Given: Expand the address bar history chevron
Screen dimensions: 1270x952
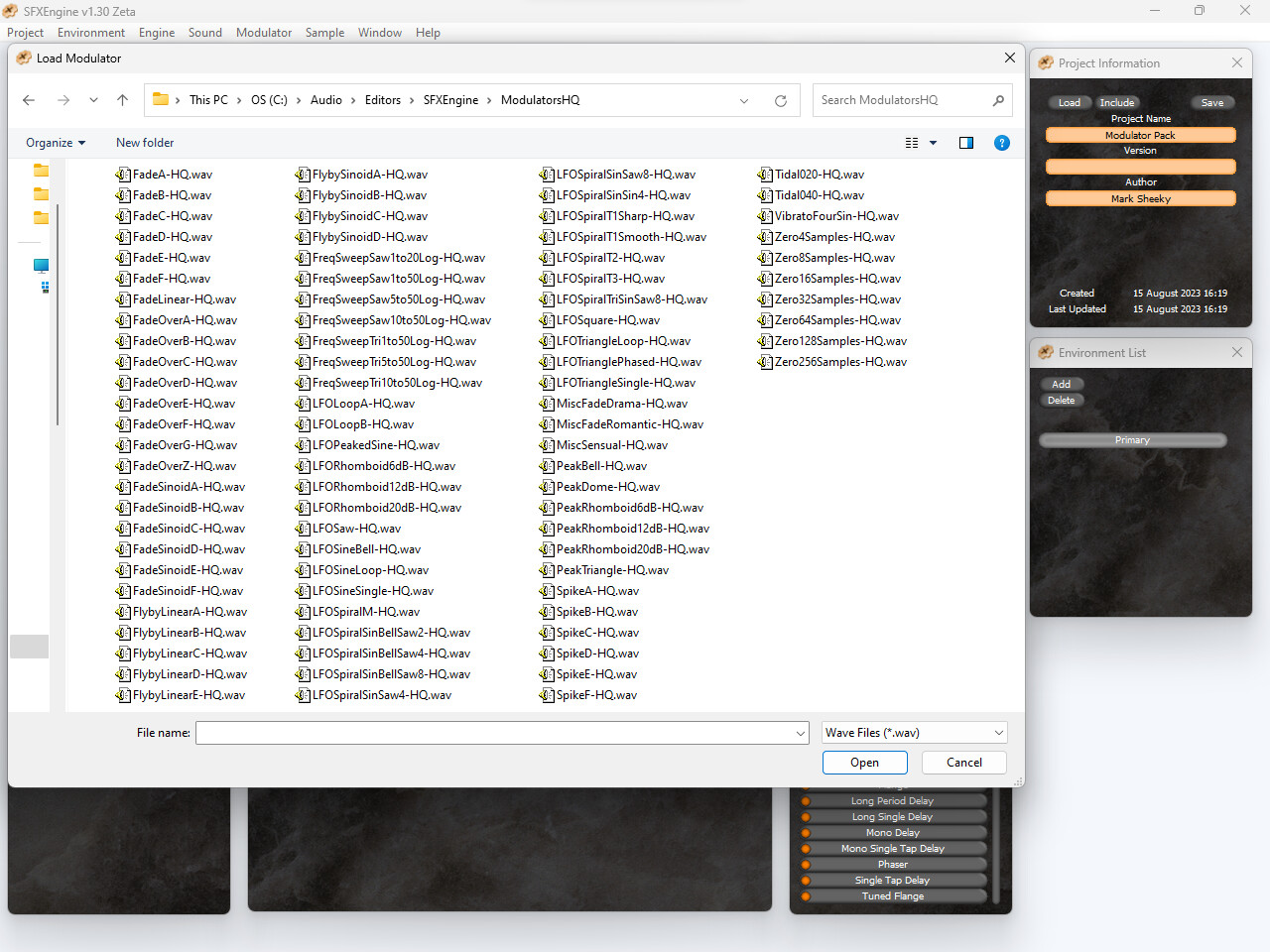Looking at the screenshot, I should [744, 100].
